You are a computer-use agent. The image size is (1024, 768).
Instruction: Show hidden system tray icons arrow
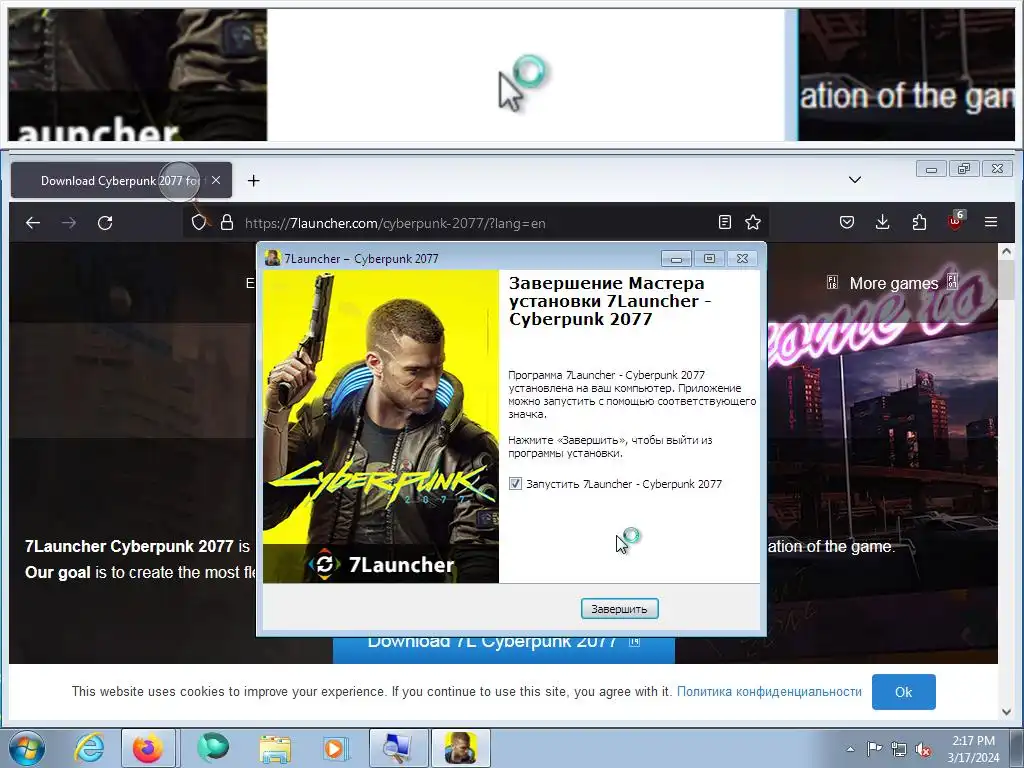850,749
